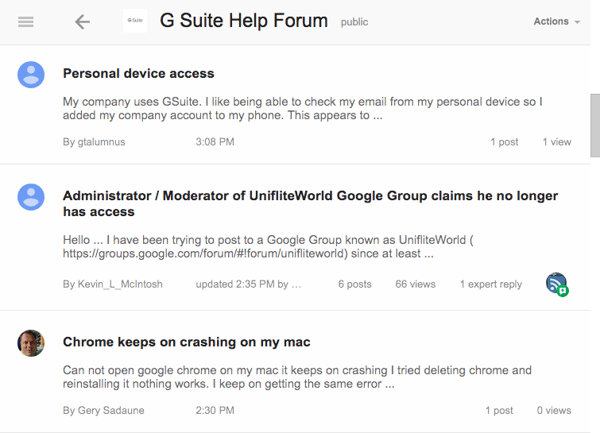This screenshot has width=600, height=433.
Task: Click the '0 views' count
Action: (554, 410)
